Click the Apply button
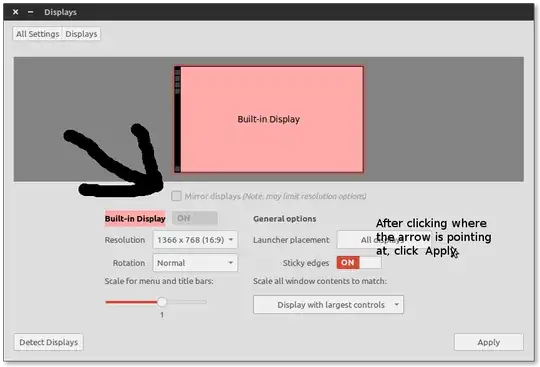Image resolution: width=540 pixels, height=367 pixels. (x=489, y=342)
